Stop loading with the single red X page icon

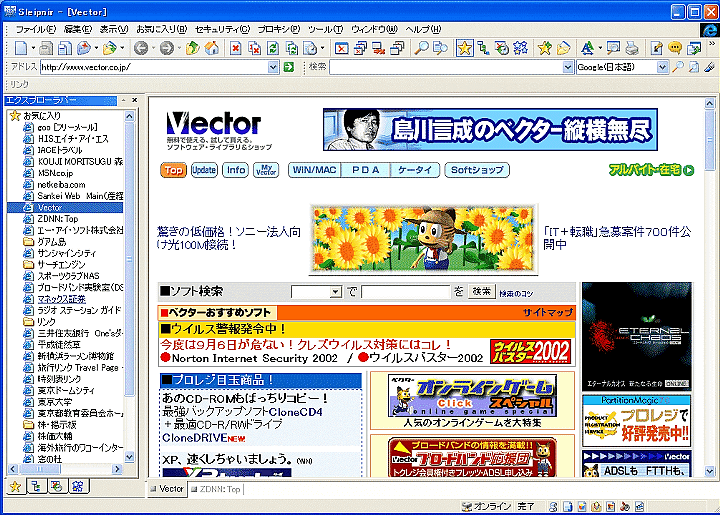[x=236, y=48]
